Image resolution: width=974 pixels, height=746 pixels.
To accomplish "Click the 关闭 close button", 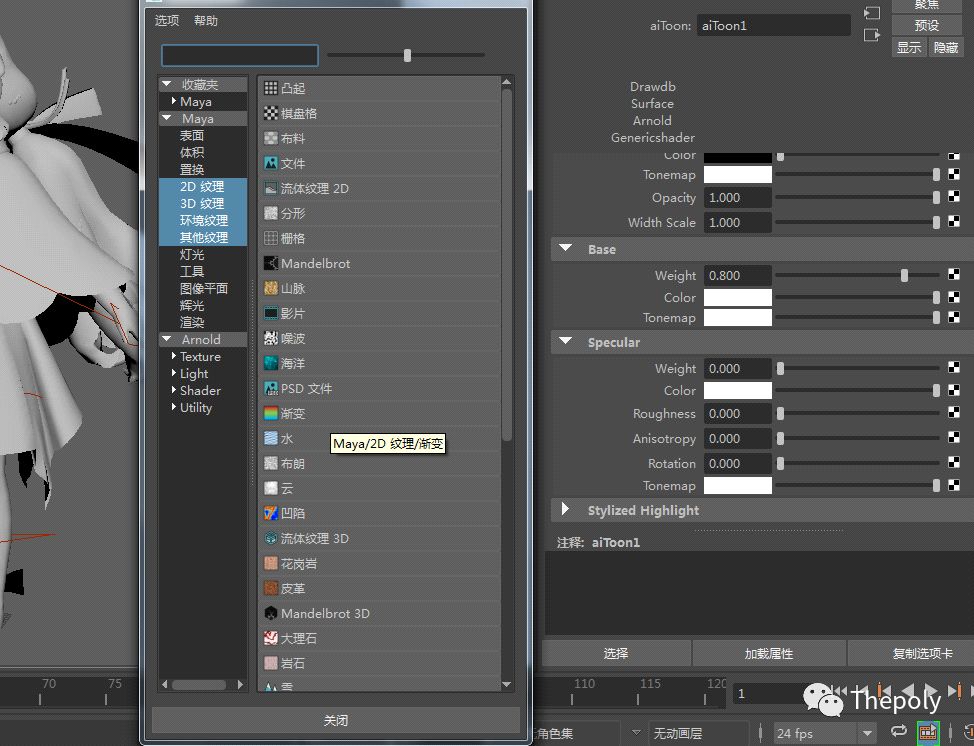I will pyautogui.click(x=335, y=721).
